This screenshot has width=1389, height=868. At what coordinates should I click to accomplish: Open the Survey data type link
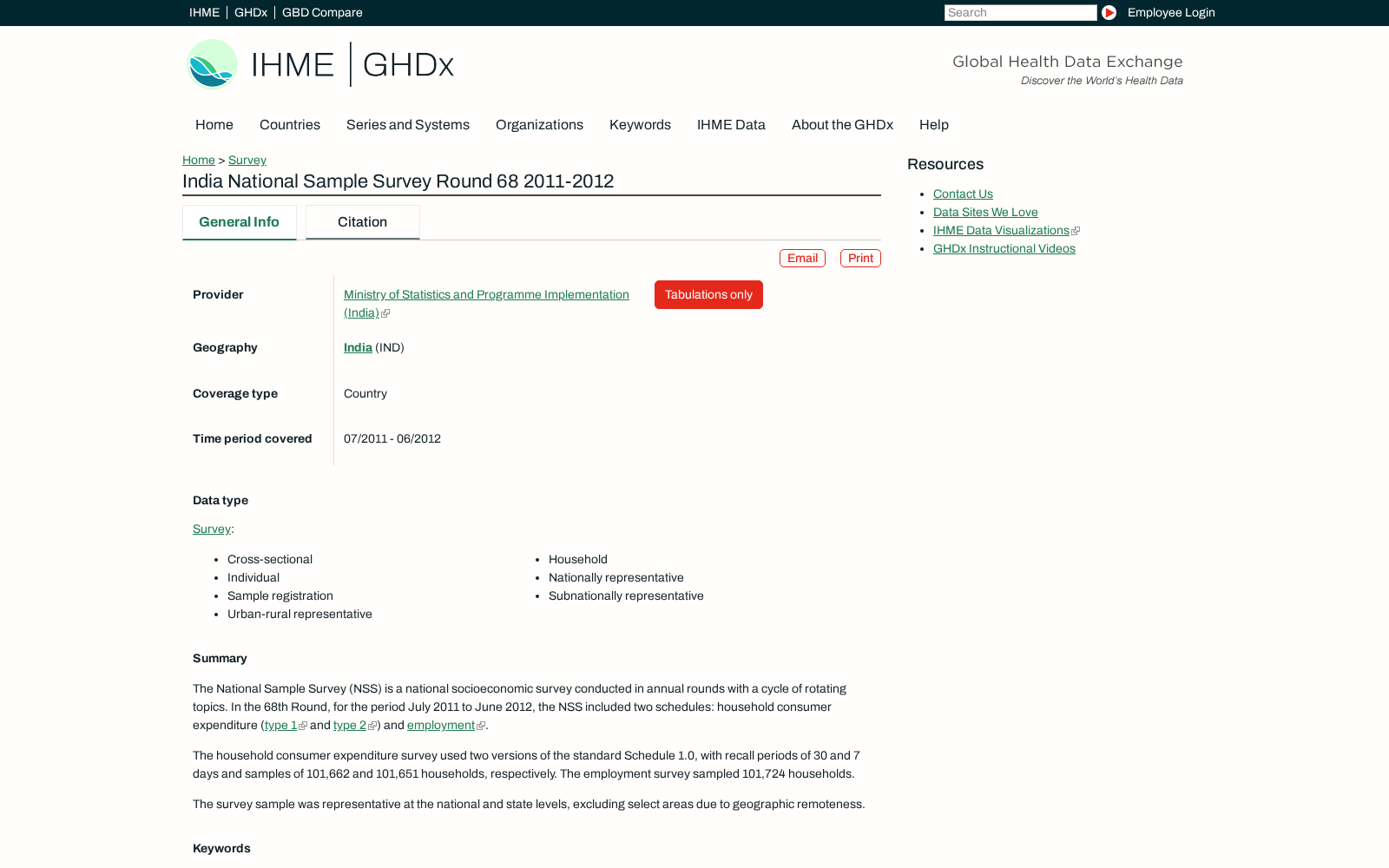(212, 529)
